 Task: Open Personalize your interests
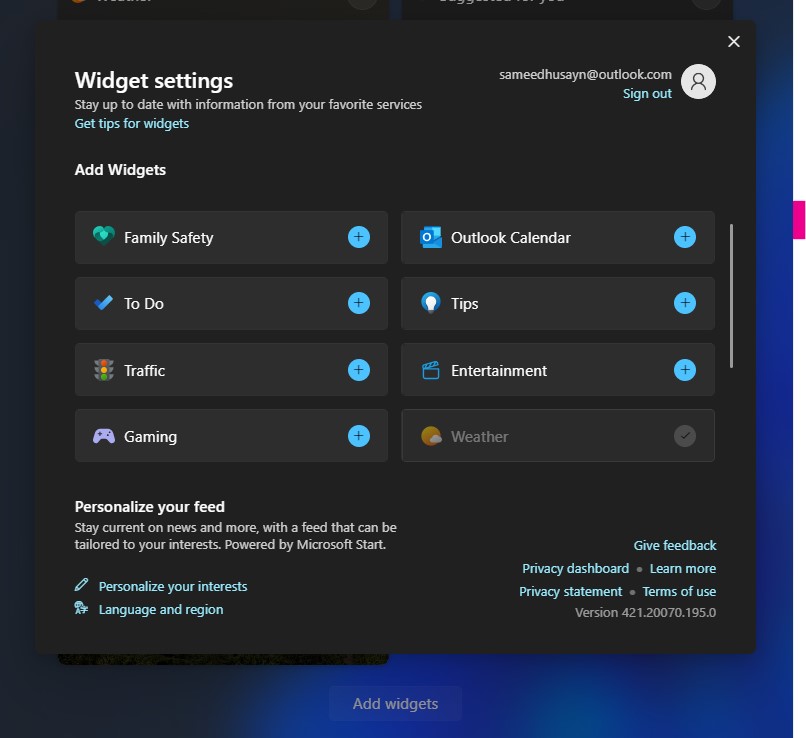click(173, 586)
